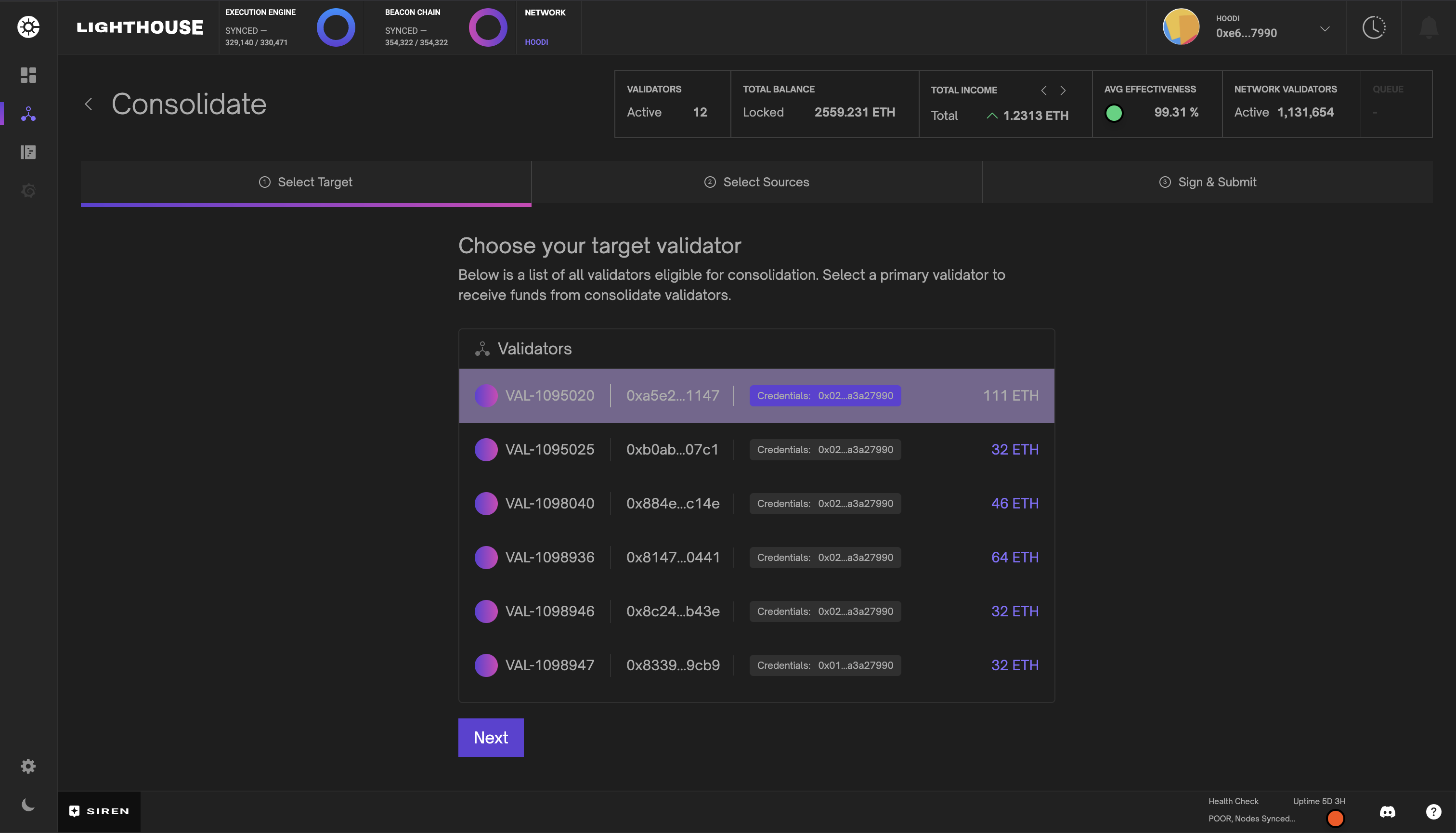Click the Next button

click(490, 738)
